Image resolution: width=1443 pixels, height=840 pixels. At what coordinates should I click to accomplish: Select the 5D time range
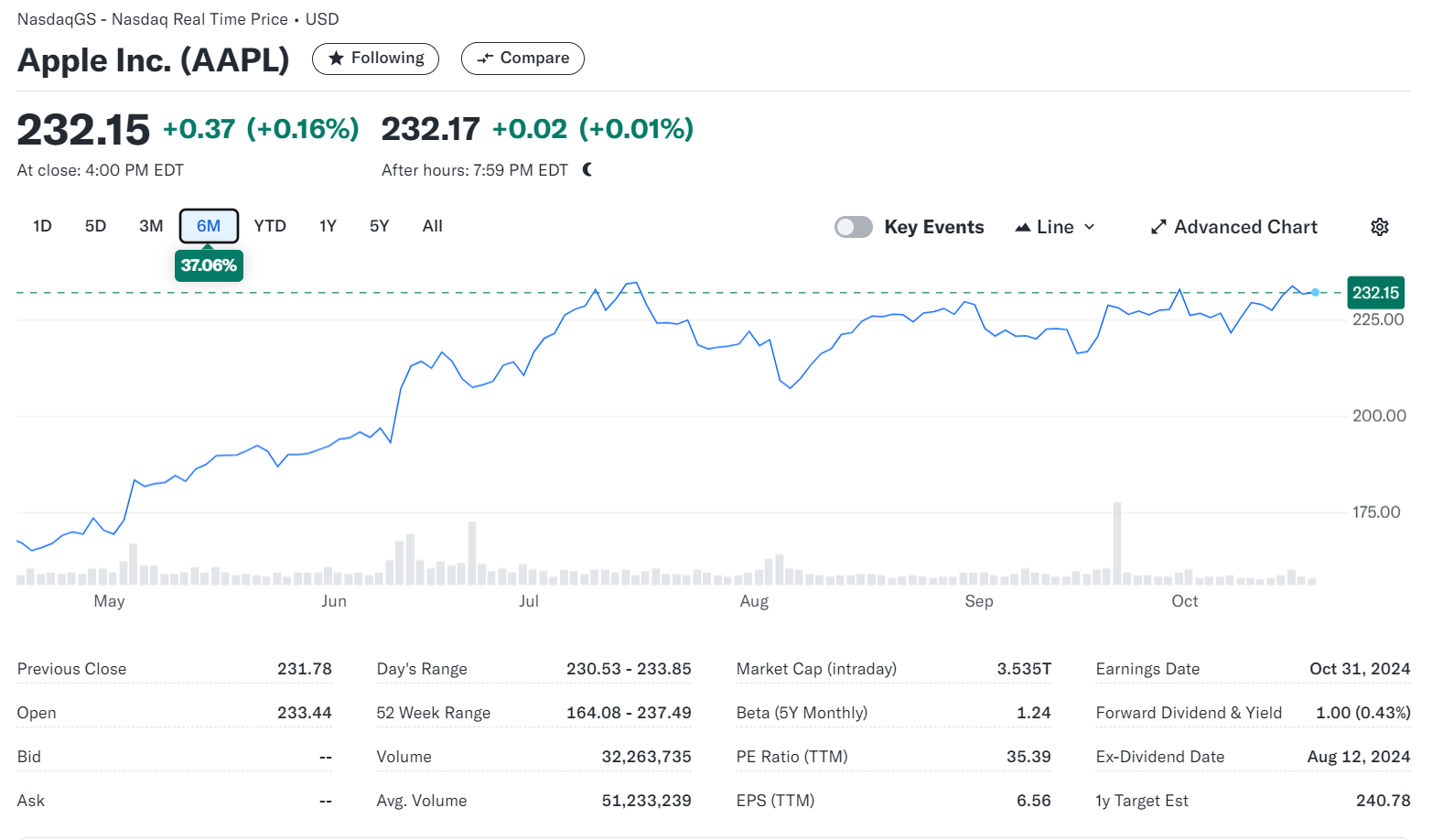tap(95, 226)
